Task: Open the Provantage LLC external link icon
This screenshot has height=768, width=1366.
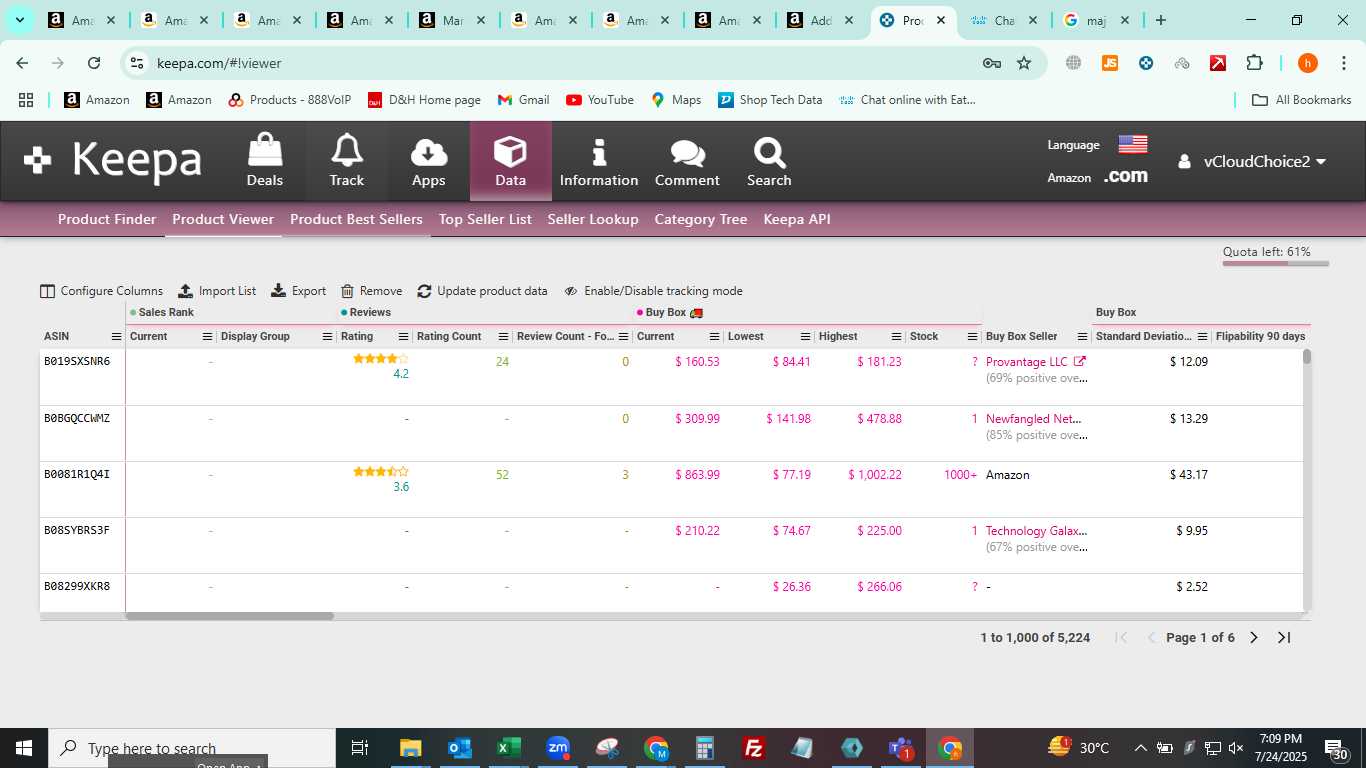Action: pos(1080,362)
